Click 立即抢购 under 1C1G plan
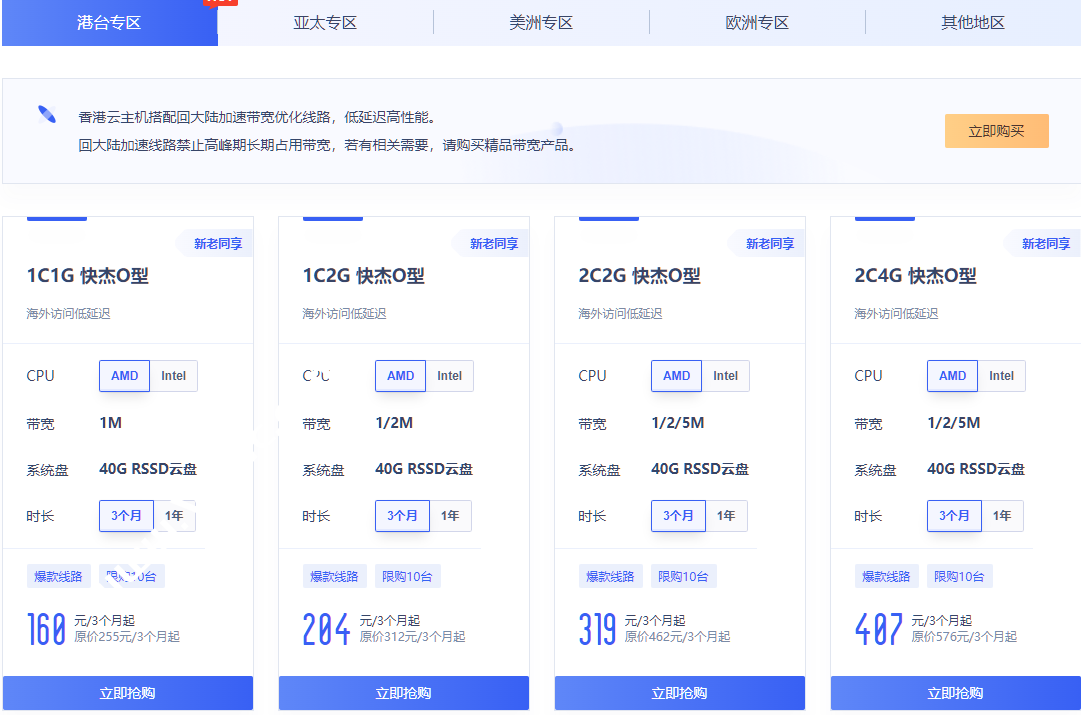Image resolution: width=1081 pixels, height=715 pixels. pos(128,693)
